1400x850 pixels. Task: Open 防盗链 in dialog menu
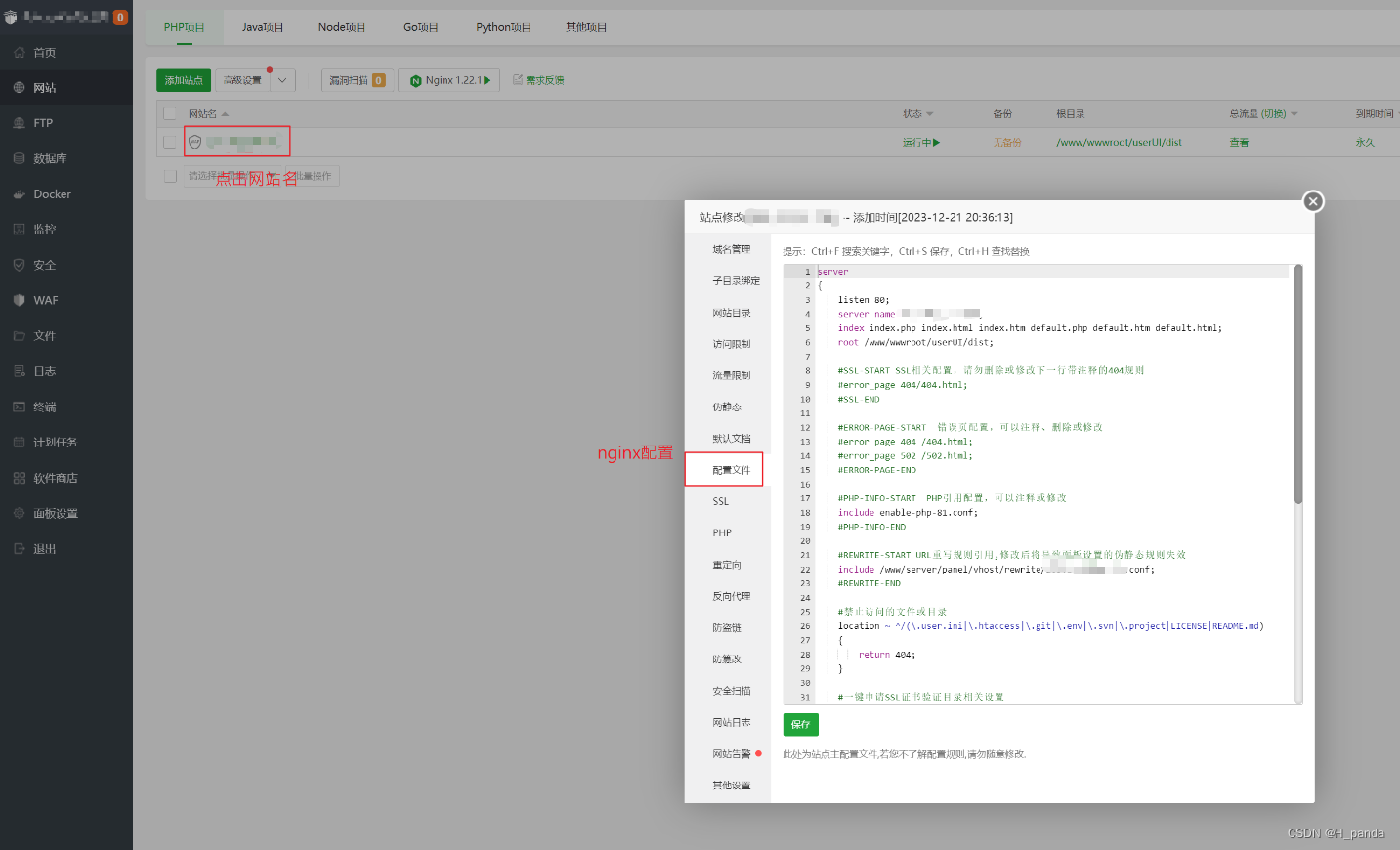coord(728,627)
